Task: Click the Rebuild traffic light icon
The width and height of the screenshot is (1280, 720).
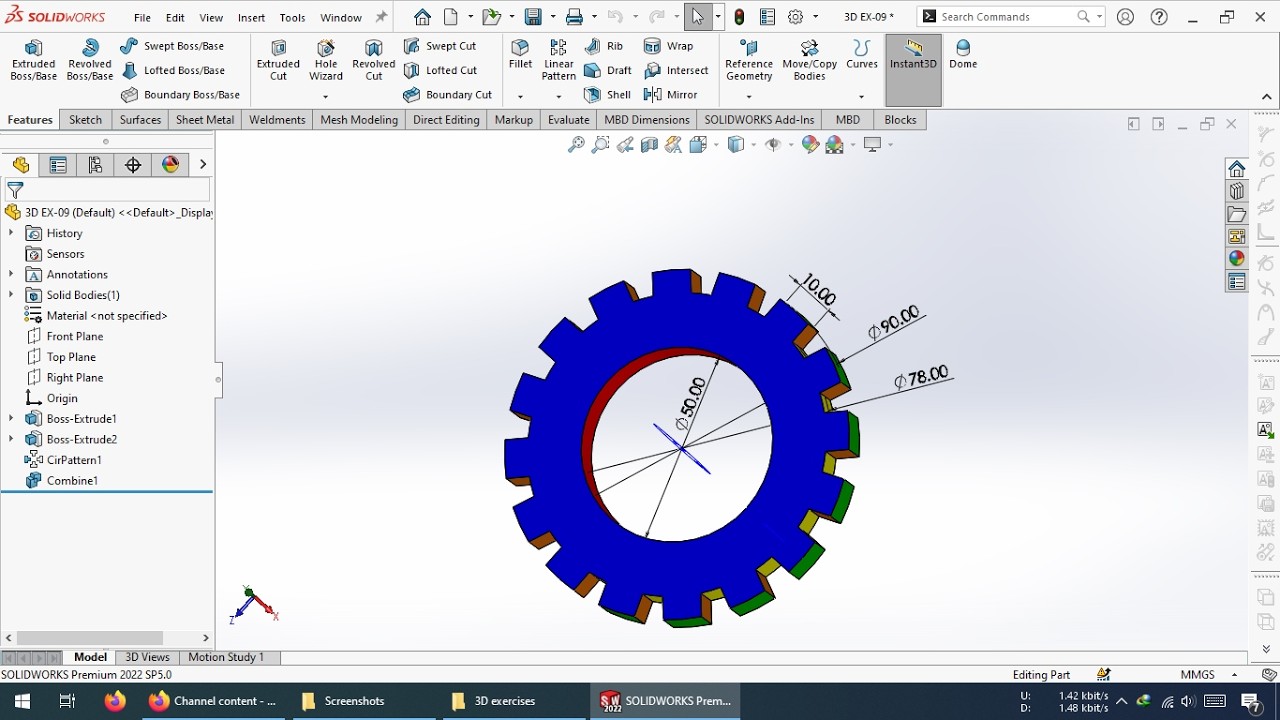Action: [739, 17]
